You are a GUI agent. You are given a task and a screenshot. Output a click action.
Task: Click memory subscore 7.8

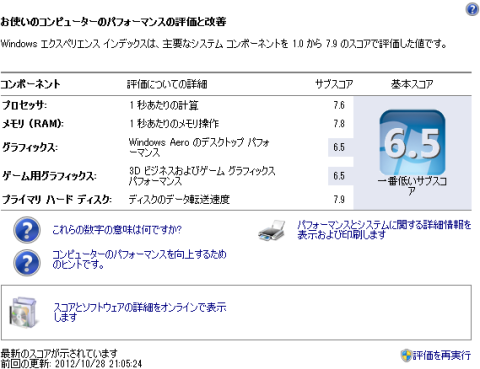tap(339, 124)
